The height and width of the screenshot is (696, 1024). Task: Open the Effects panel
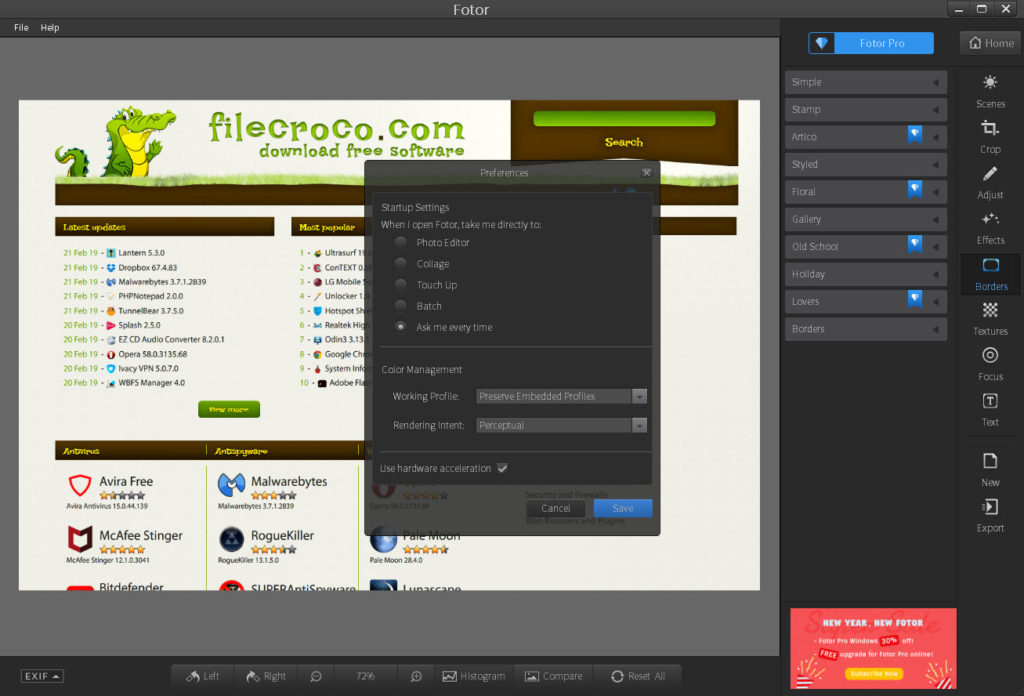(x=990, y=228)
